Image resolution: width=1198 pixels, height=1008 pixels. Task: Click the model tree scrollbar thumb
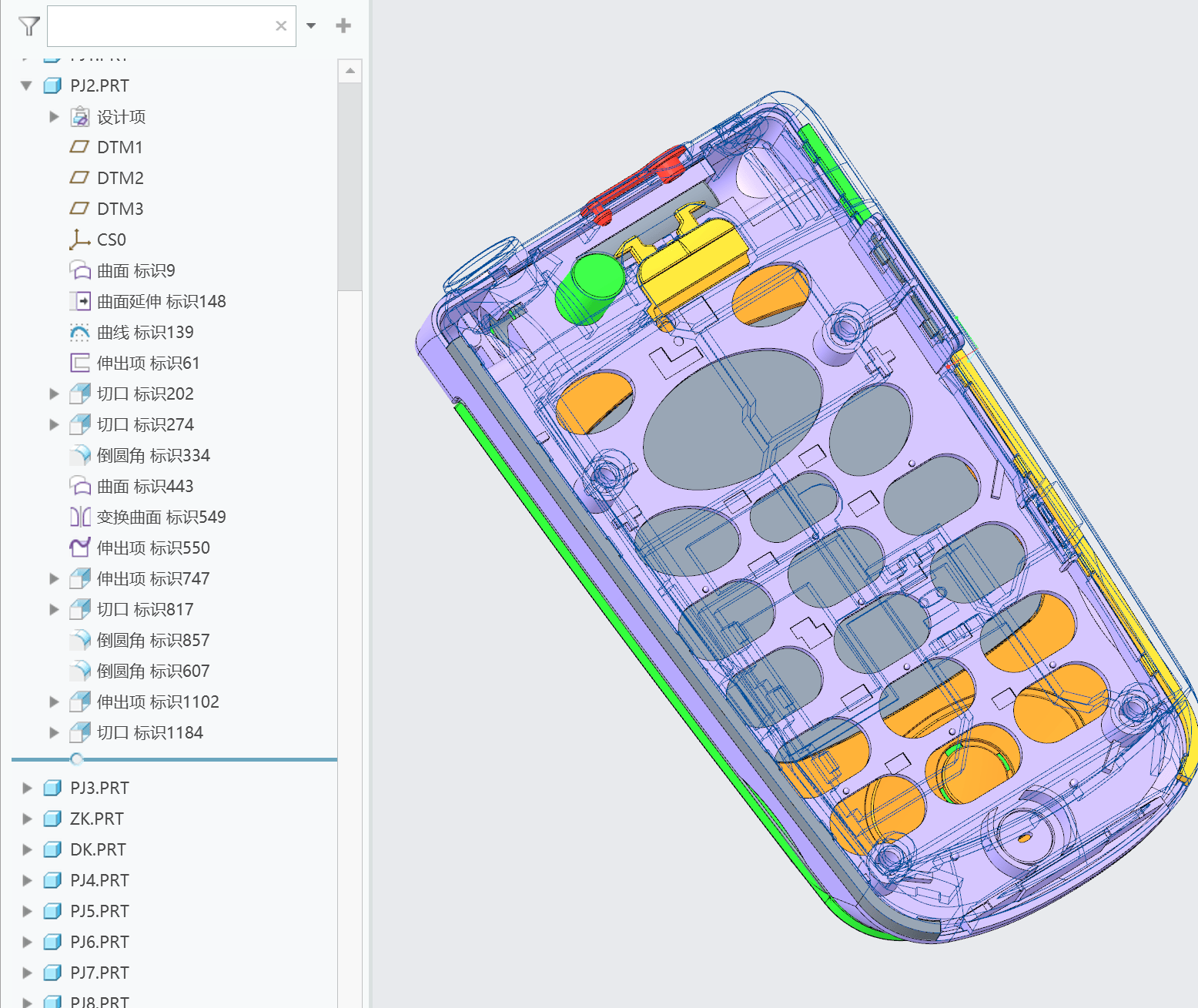tap(350, 186)
